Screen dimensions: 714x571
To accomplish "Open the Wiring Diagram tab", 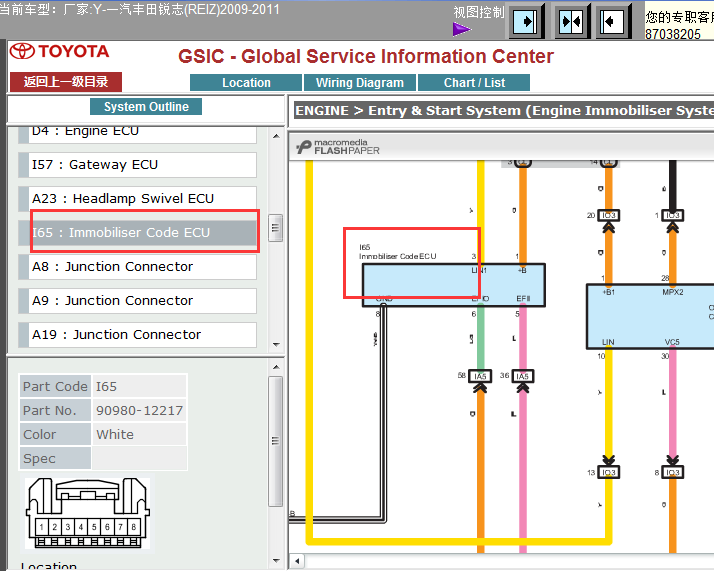I will 360,83.
